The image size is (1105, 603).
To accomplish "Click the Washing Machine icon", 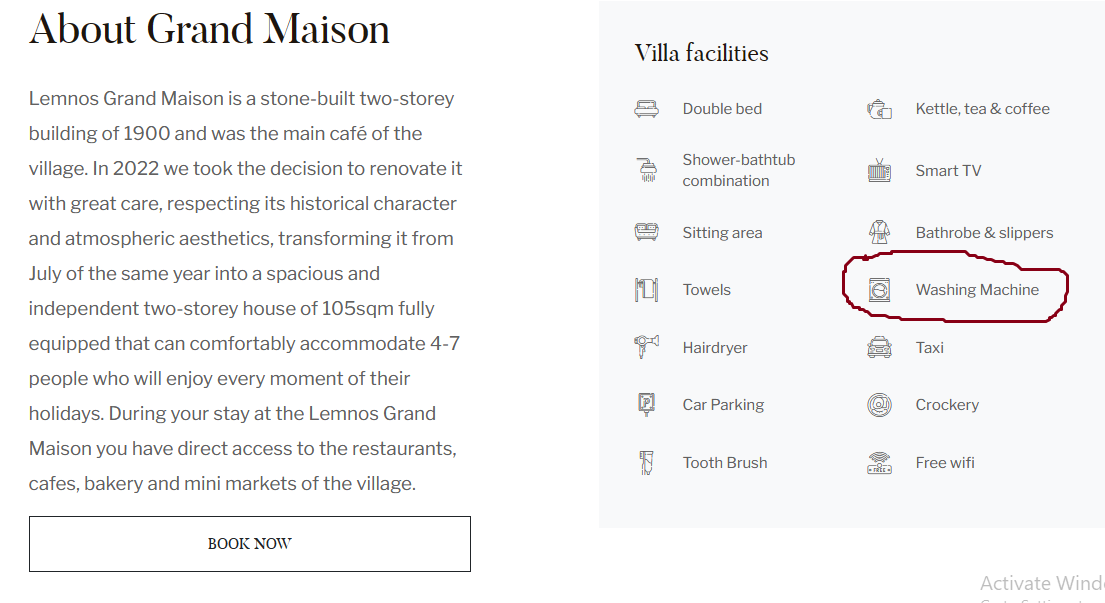I will pos(879,290).
